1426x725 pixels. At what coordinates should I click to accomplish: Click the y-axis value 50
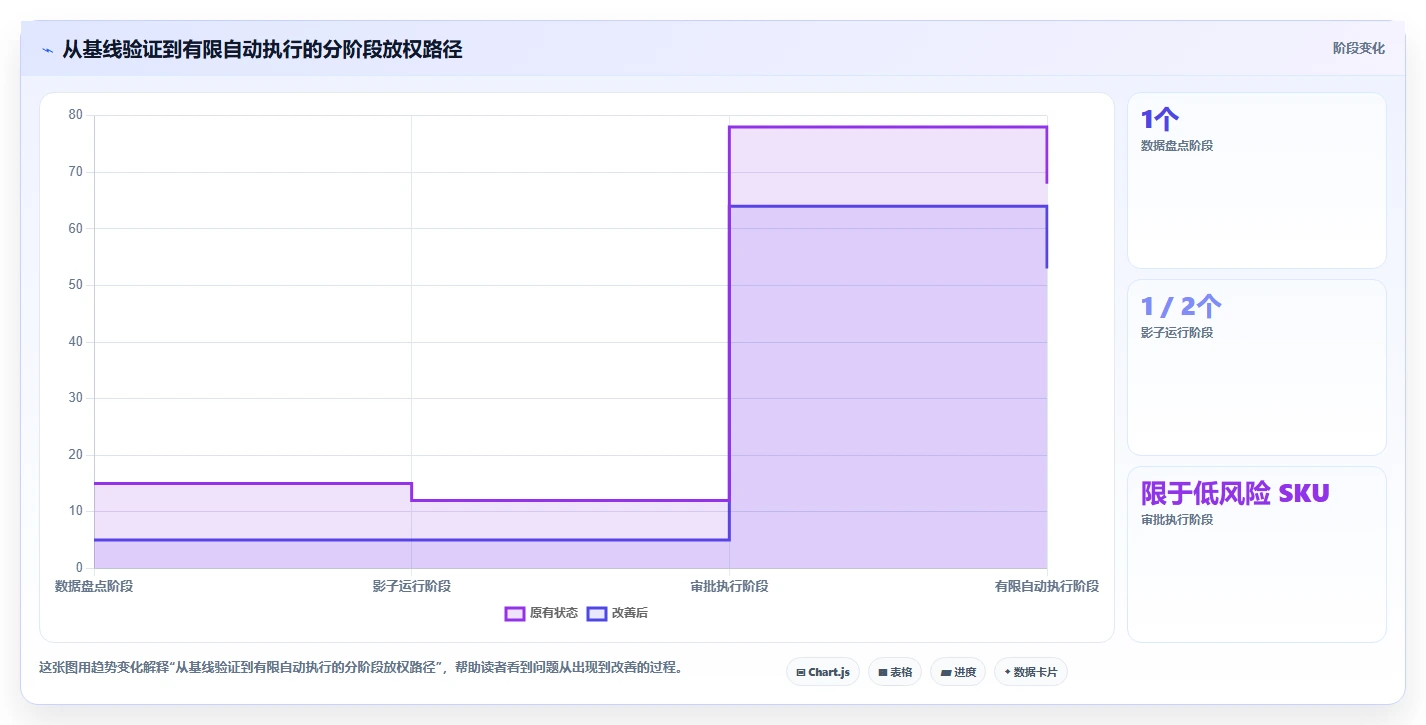75,285
